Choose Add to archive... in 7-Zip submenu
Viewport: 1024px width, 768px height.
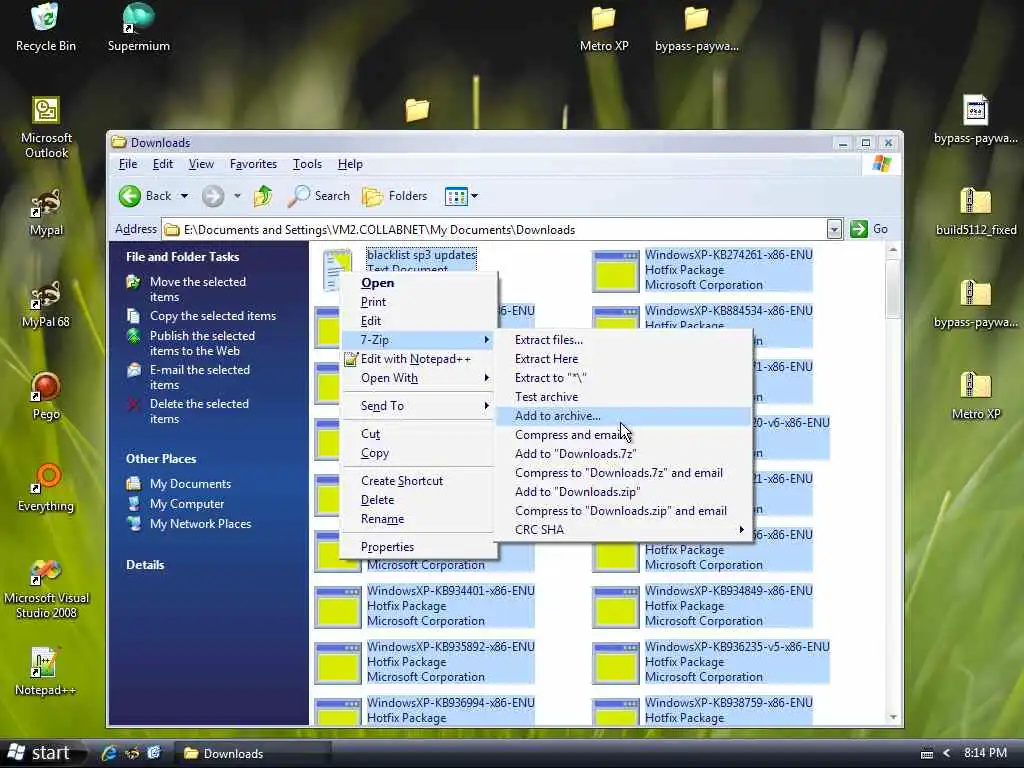(x=624, y=416)
